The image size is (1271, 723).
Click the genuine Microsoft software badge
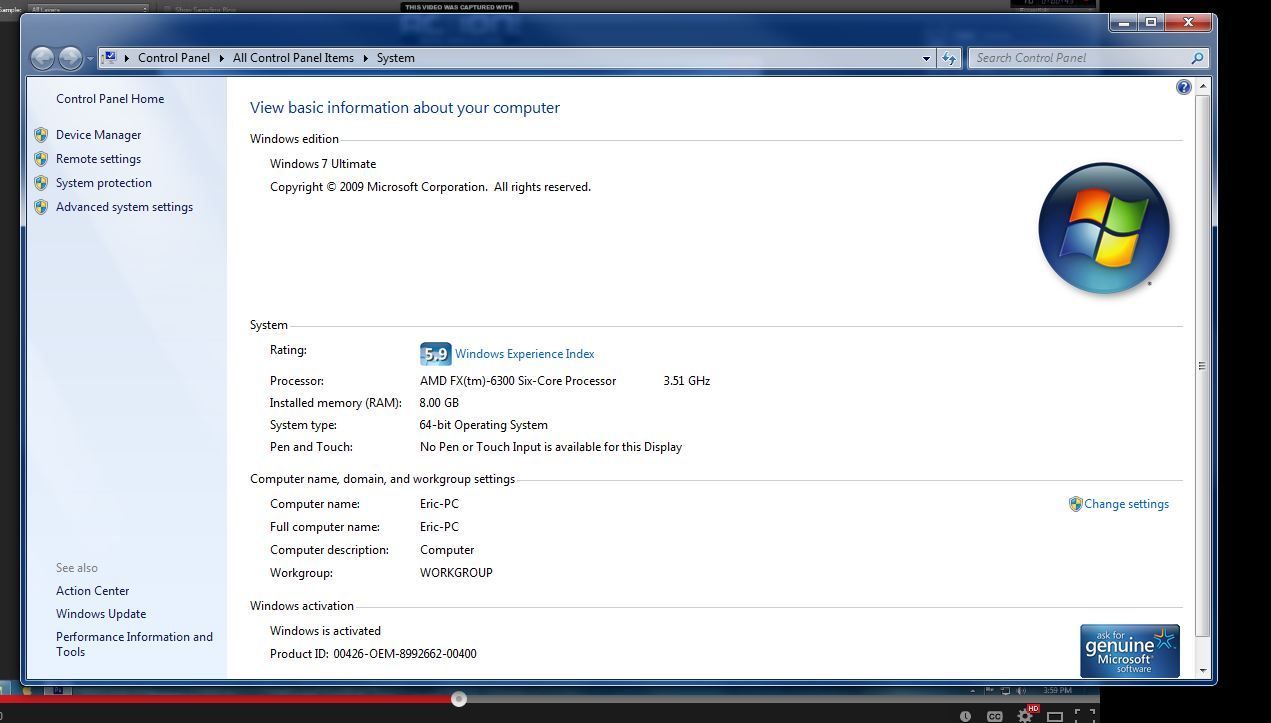click(x=1130, y=651)
